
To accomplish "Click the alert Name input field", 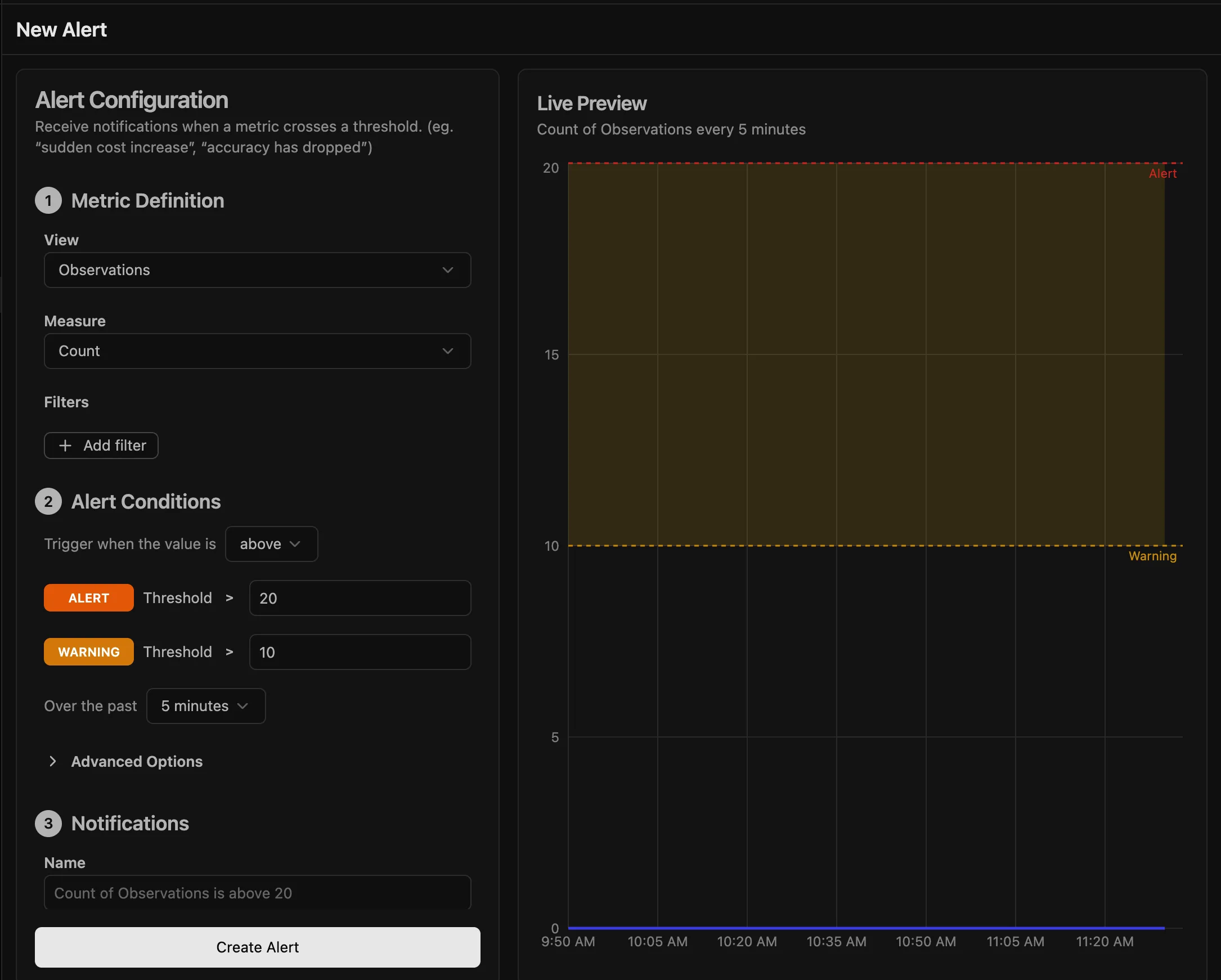I will [257, 893].
